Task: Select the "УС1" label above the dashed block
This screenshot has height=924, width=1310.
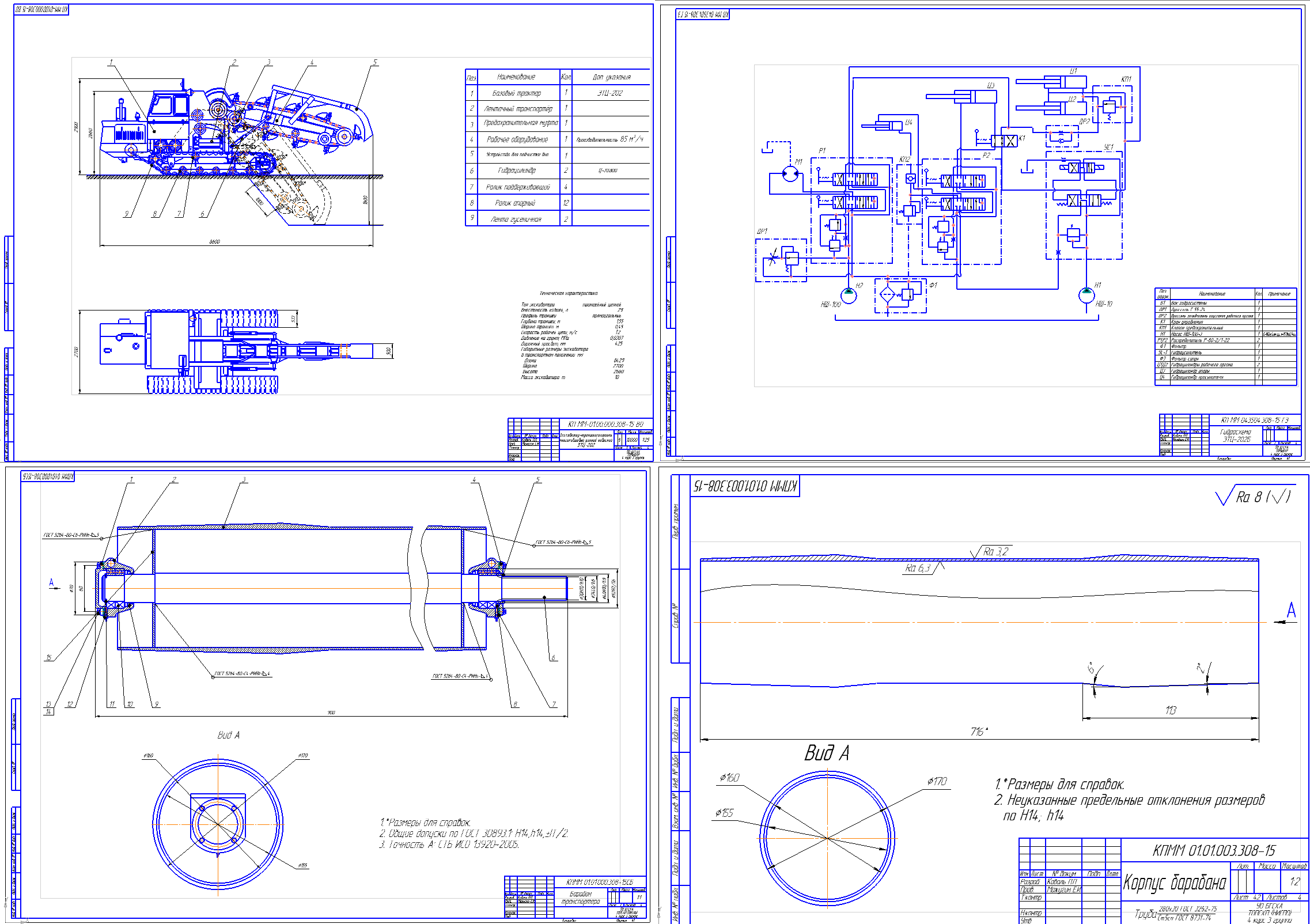Action: [1108, 147]
